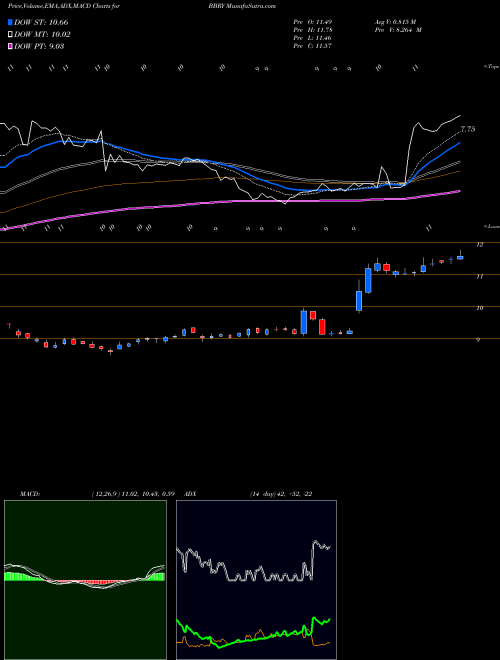Viewport: 500px width, 660px height.
Task: Click the 'Pre C: 11.57' value
Action: (313, 46)
